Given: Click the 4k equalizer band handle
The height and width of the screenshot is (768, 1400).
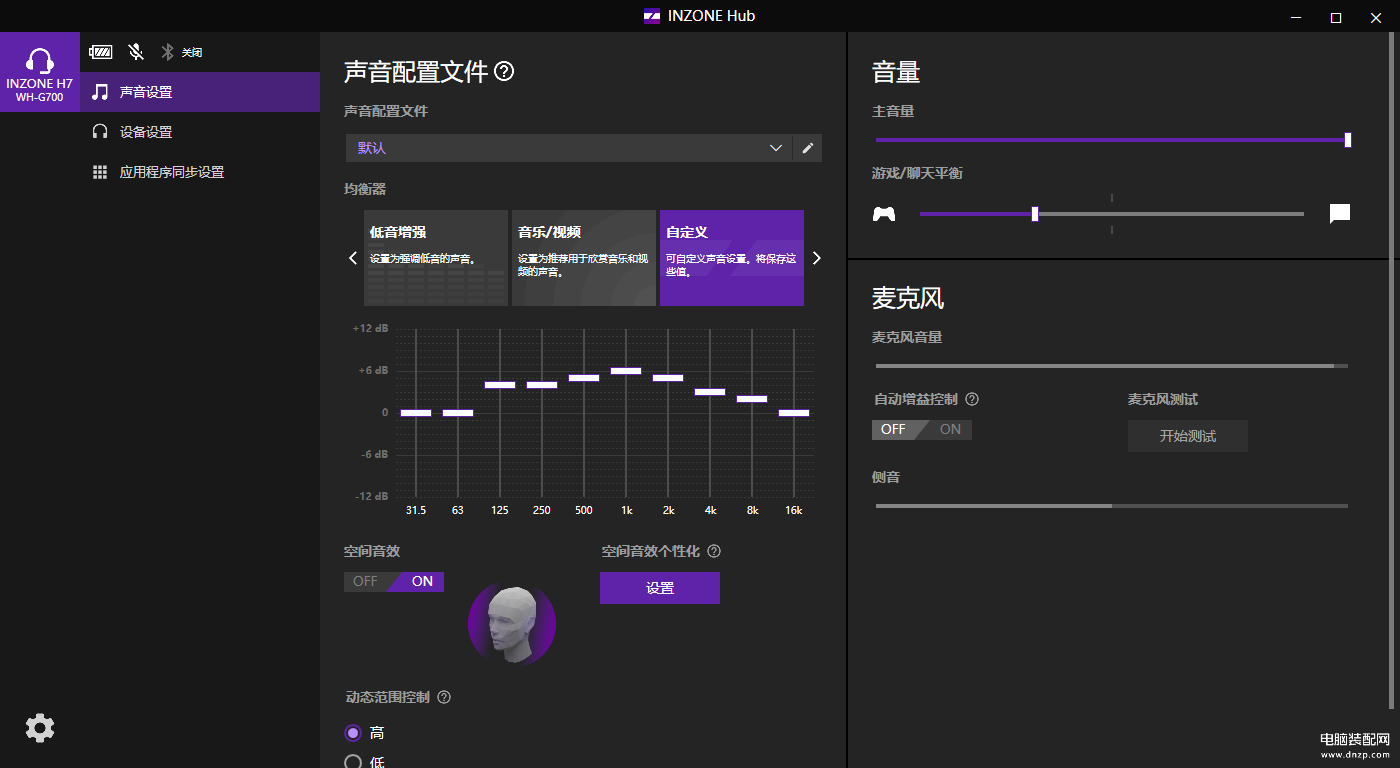Looking at the screenshot, I should 710,392.
